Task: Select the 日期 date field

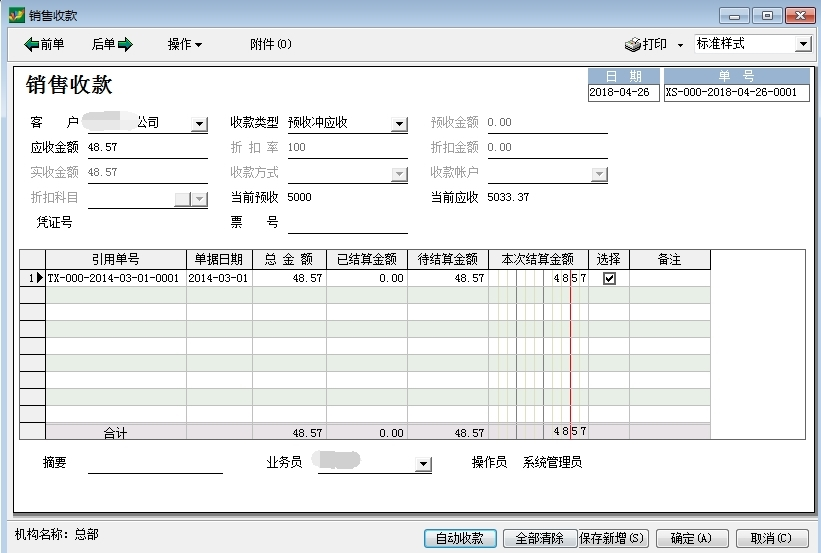Action: 624,92
